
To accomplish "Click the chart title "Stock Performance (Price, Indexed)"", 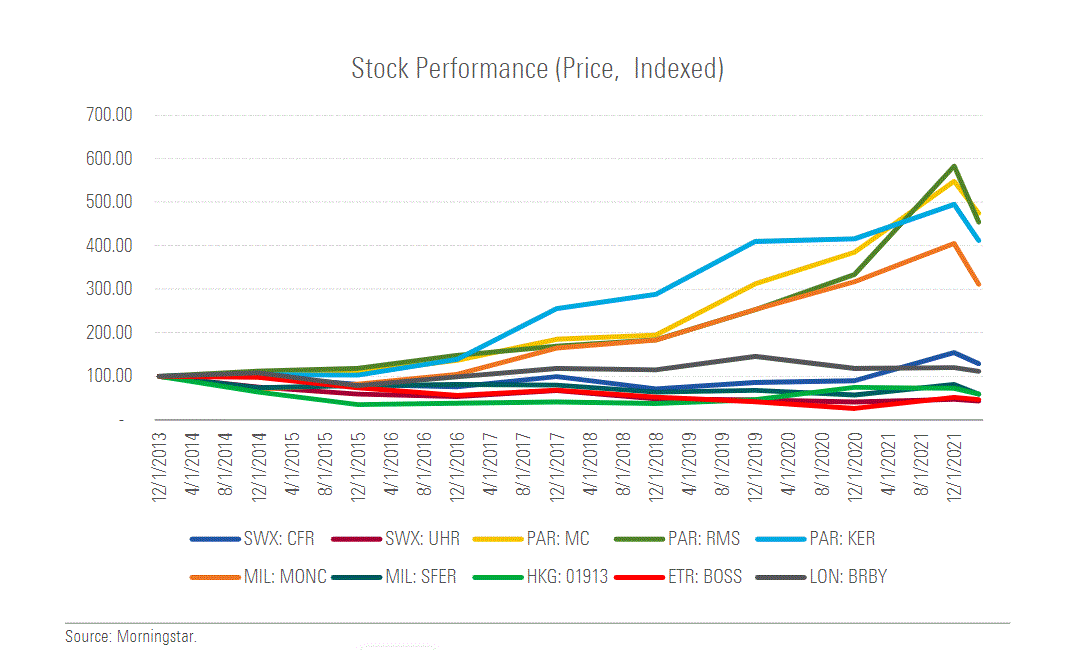I will pyautogui.click(x=537, y=69).
